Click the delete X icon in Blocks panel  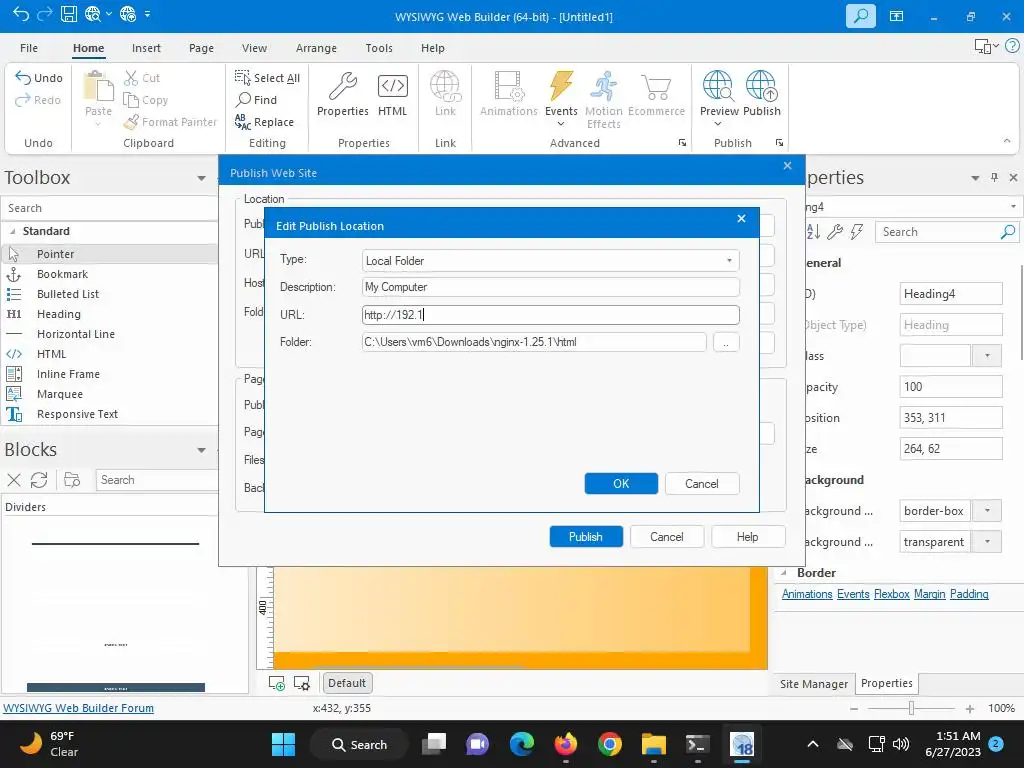[14, 480]
